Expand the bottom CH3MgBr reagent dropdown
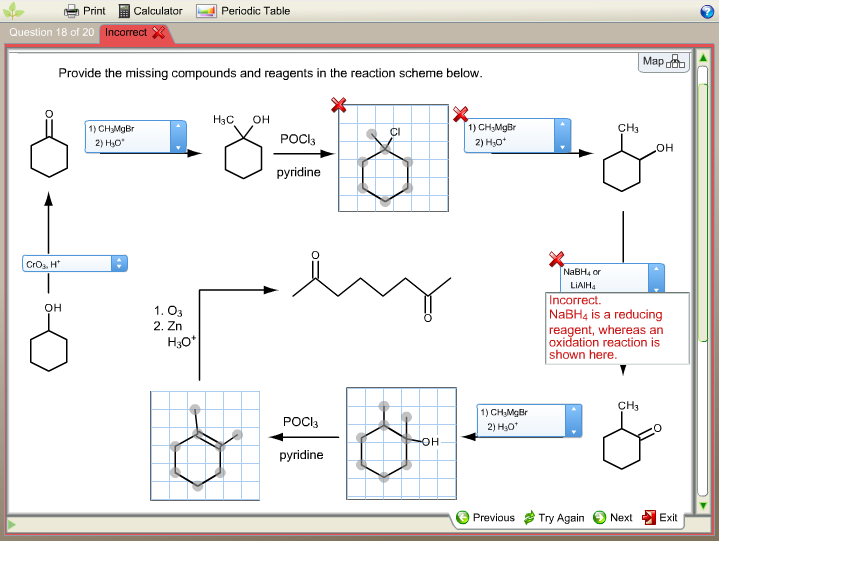The height and width of the screenshot is (576, 864). [572, 421]
